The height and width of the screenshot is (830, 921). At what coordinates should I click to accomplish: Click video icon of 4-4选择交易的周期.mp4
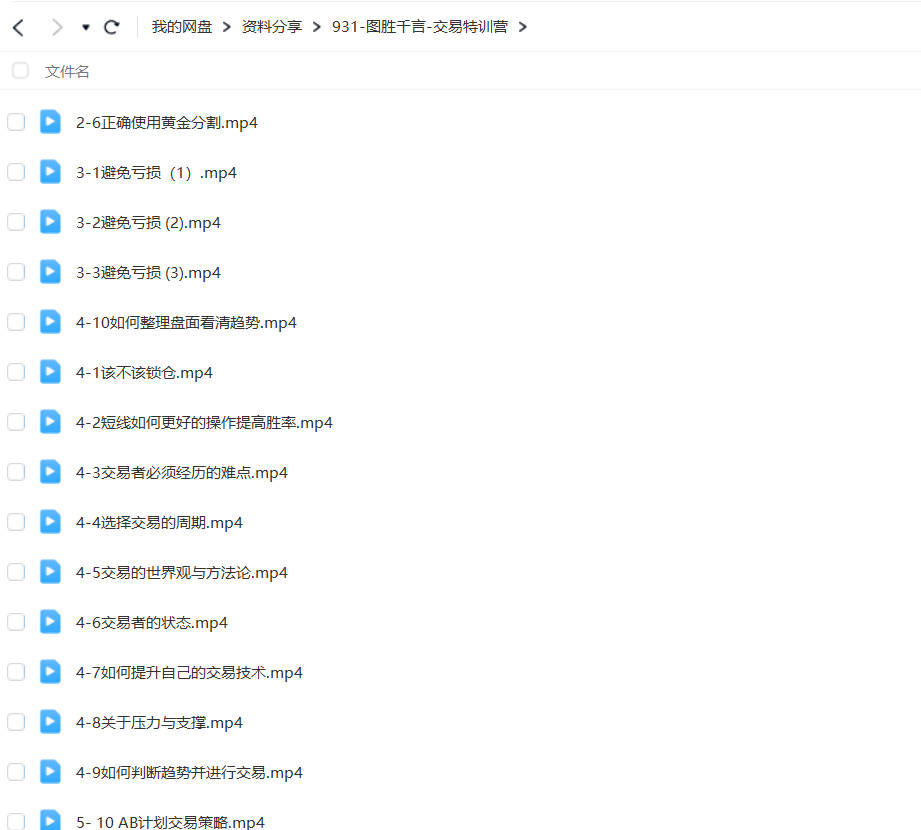point(50,521)
